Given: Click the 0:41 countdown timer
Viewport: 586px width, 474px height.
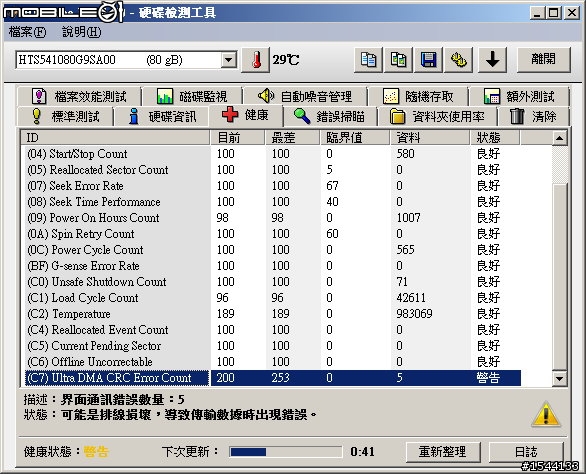Looking at the screenshot, I should [x=363, y=452].
